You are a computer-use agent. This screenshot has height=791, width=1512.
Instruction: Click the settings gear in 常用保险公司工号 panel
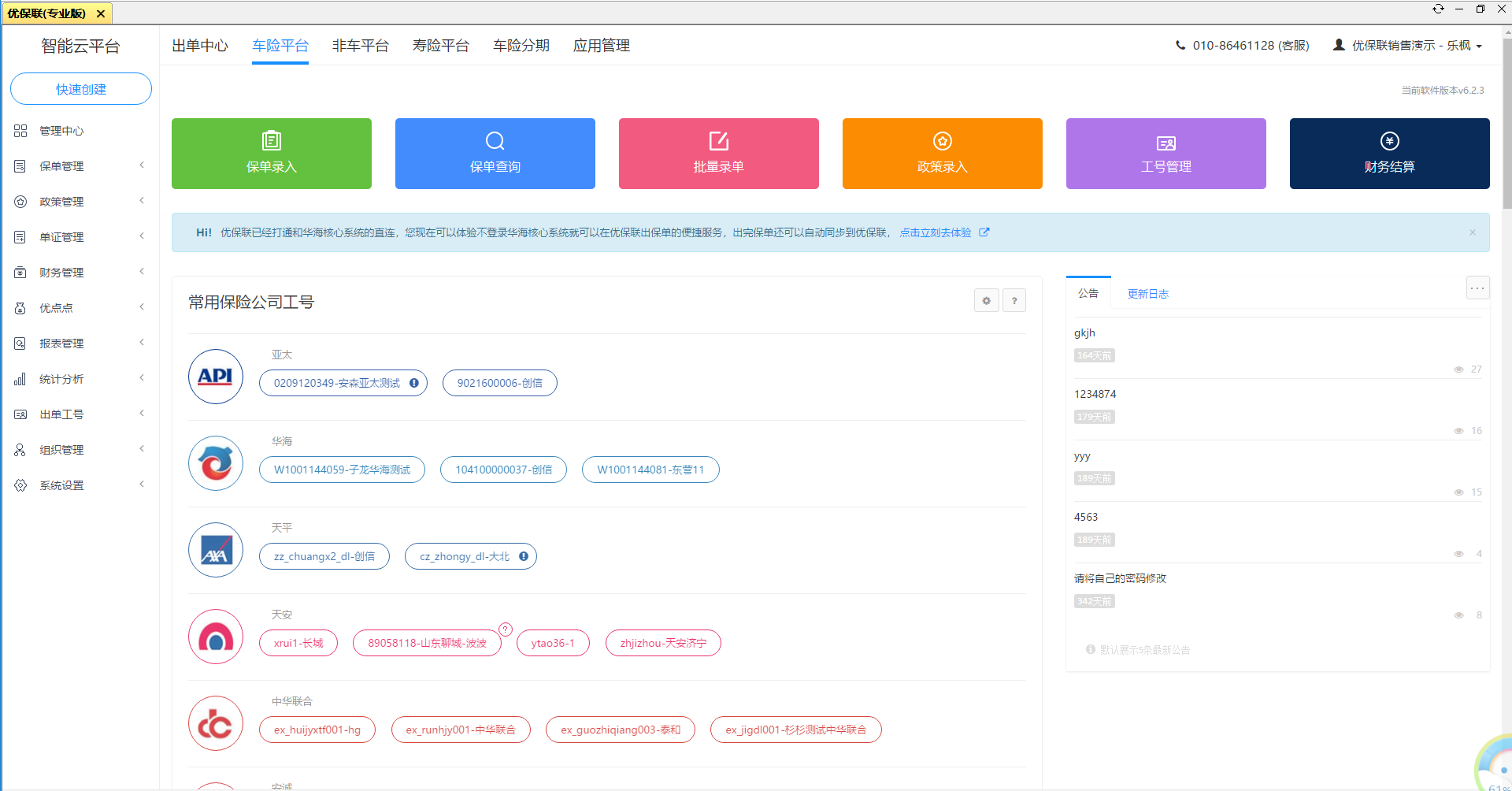click(x=987, y=300)
